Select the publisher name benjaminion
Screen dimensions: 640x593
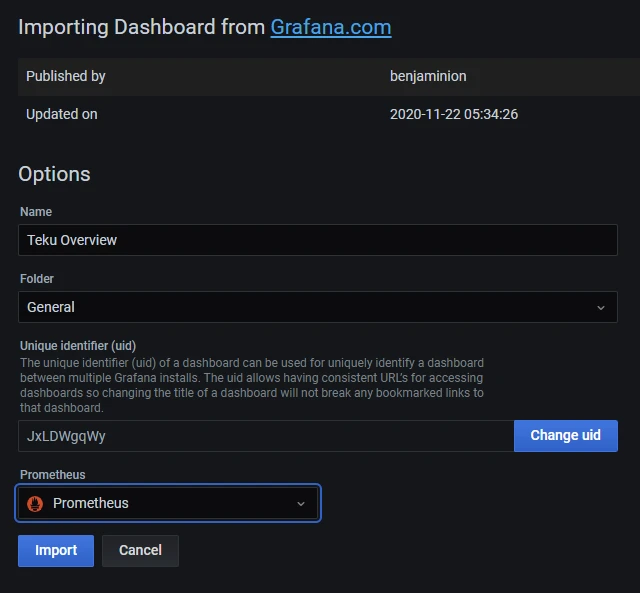click(428, 76)
